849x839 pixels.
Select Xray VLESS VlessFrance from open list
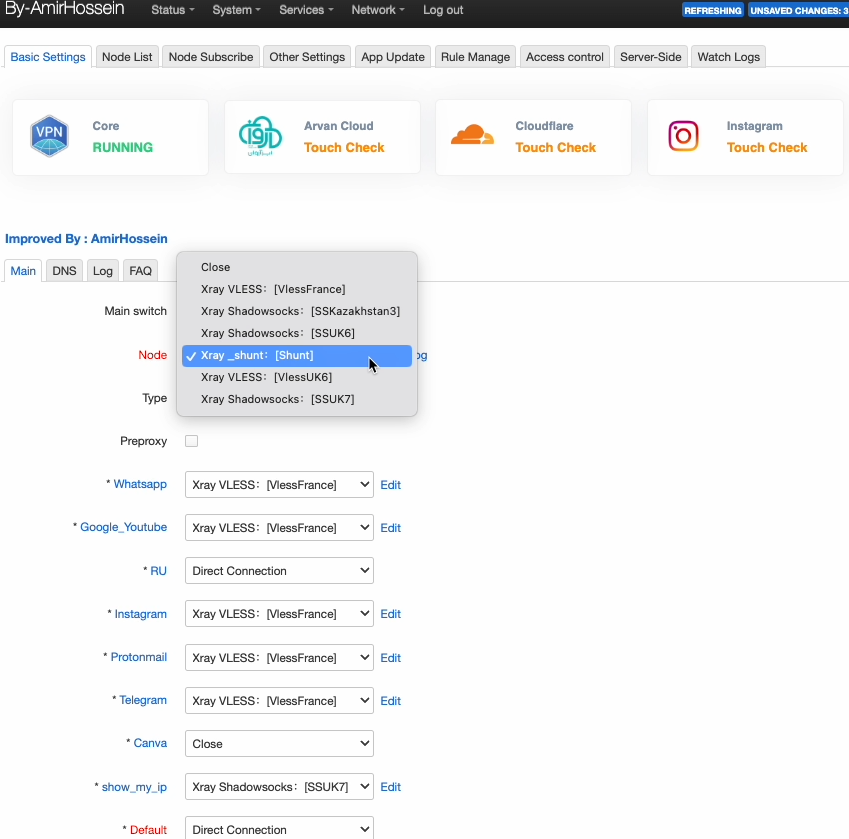(273, 289)
